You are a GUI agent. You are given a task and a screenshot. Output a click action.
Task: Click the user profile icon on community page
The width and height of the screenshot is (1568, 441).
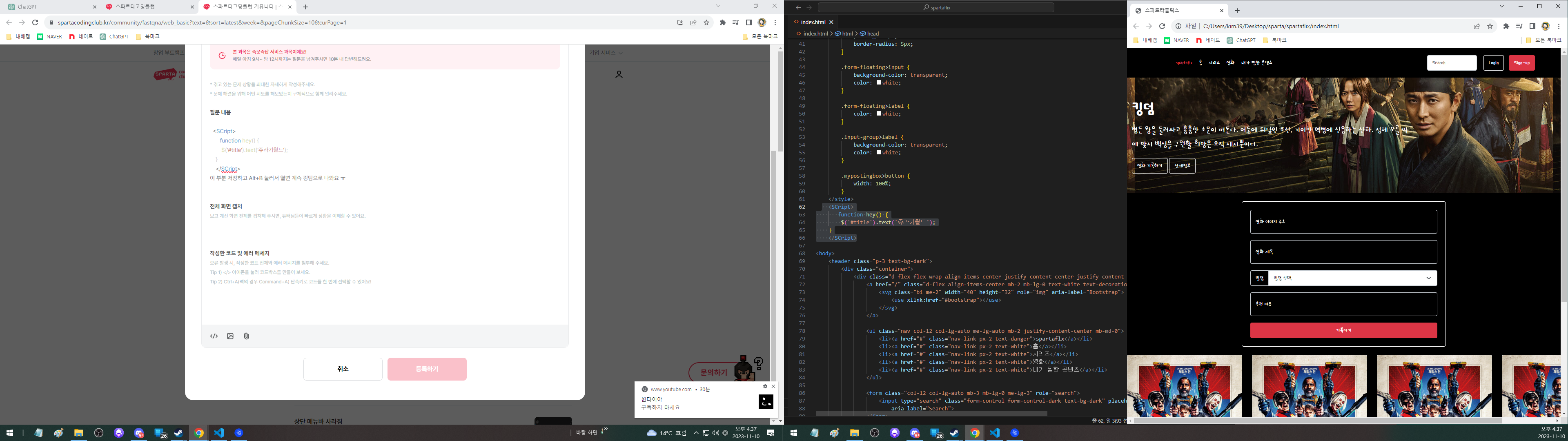[x=619, y=74]
